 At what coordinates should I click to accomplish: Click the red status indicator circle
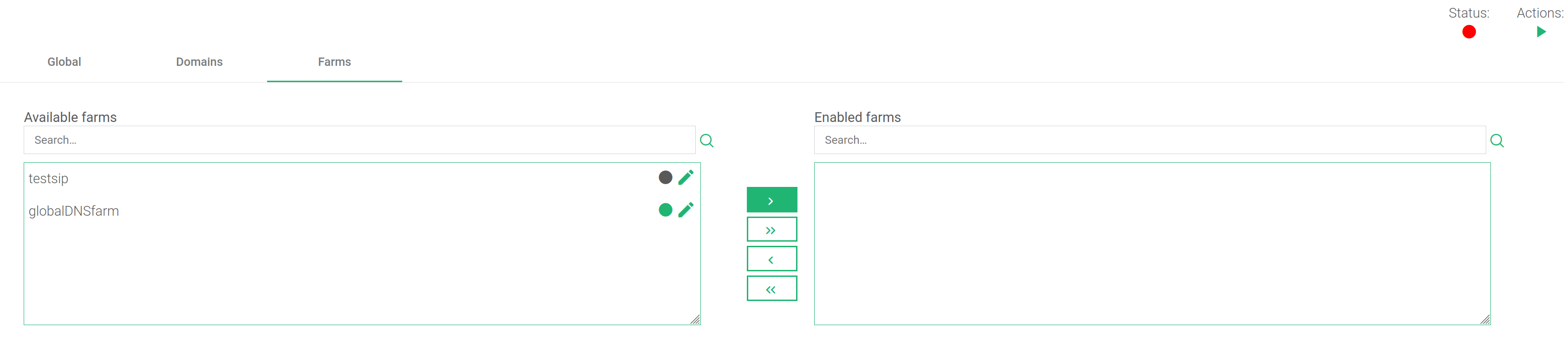1468,32
